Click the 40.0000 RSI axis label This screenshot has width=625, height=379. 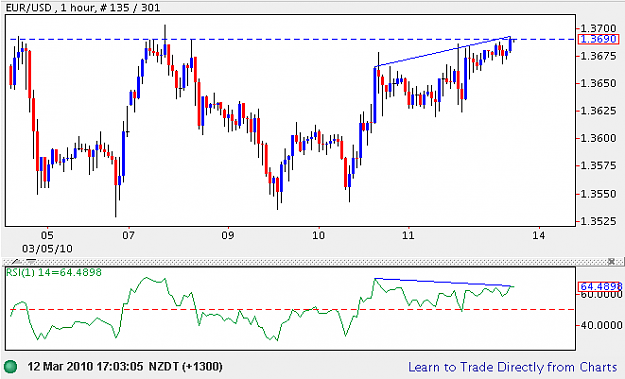tap(601, 325)
